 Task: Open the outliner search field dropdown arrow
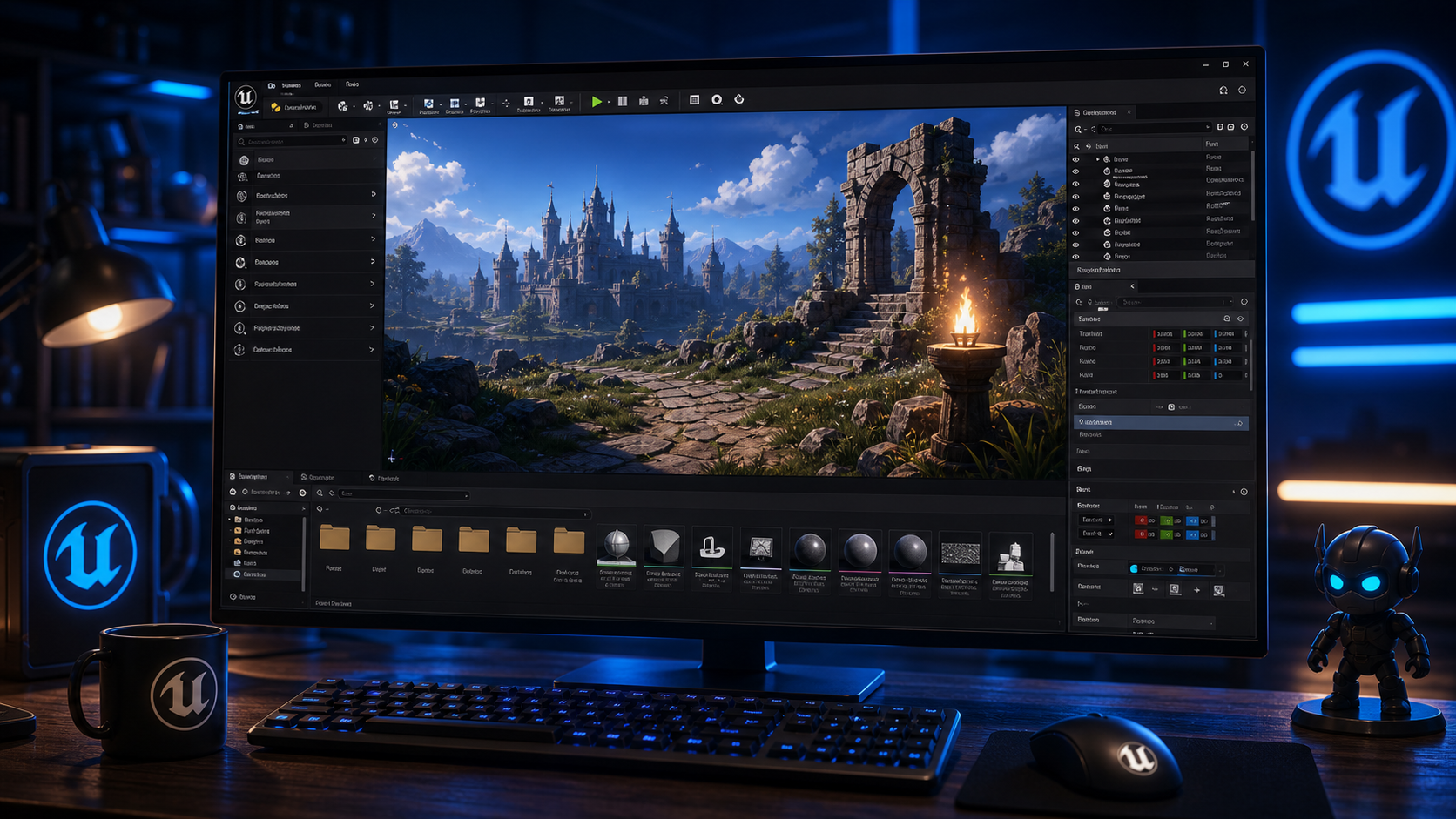pos(1207,128)
